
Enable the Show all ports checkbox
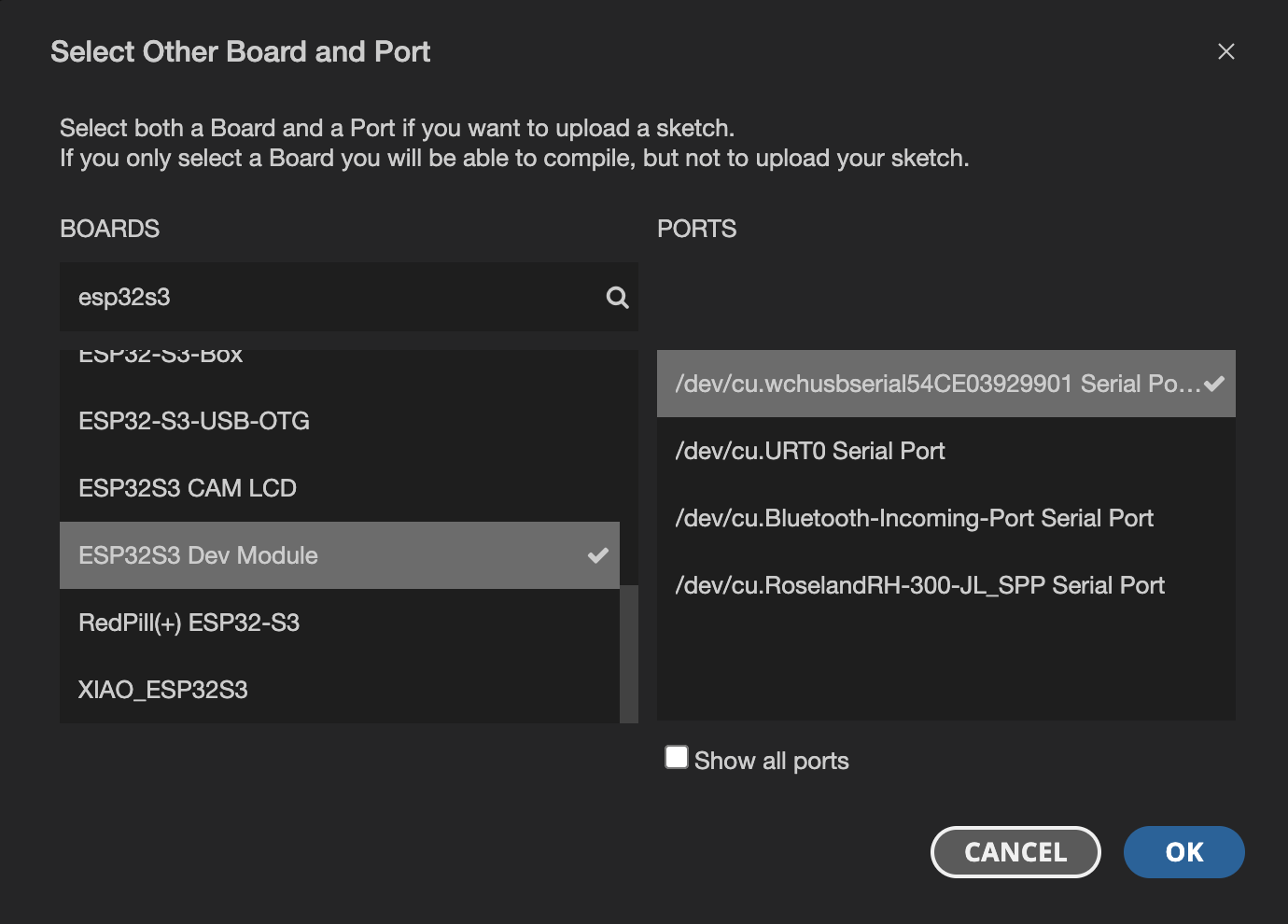676,757
